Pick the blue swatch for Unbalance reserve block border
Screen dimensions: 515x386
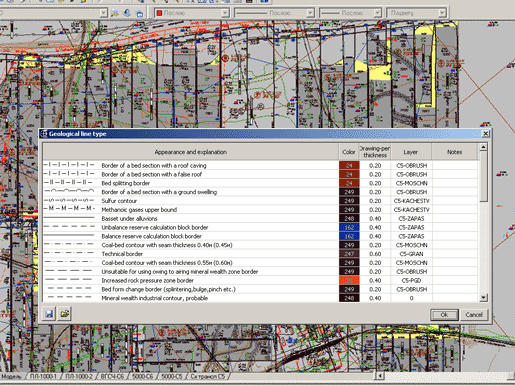tap(349, 227)
